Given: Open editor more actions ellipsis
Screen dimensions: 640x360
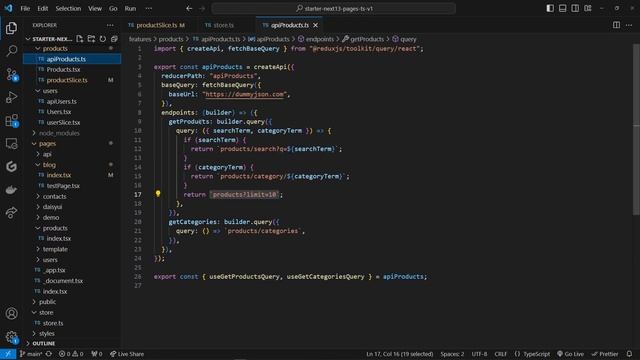Looking at the screenshot, I should pyautogui.click(x=629, y=25).
